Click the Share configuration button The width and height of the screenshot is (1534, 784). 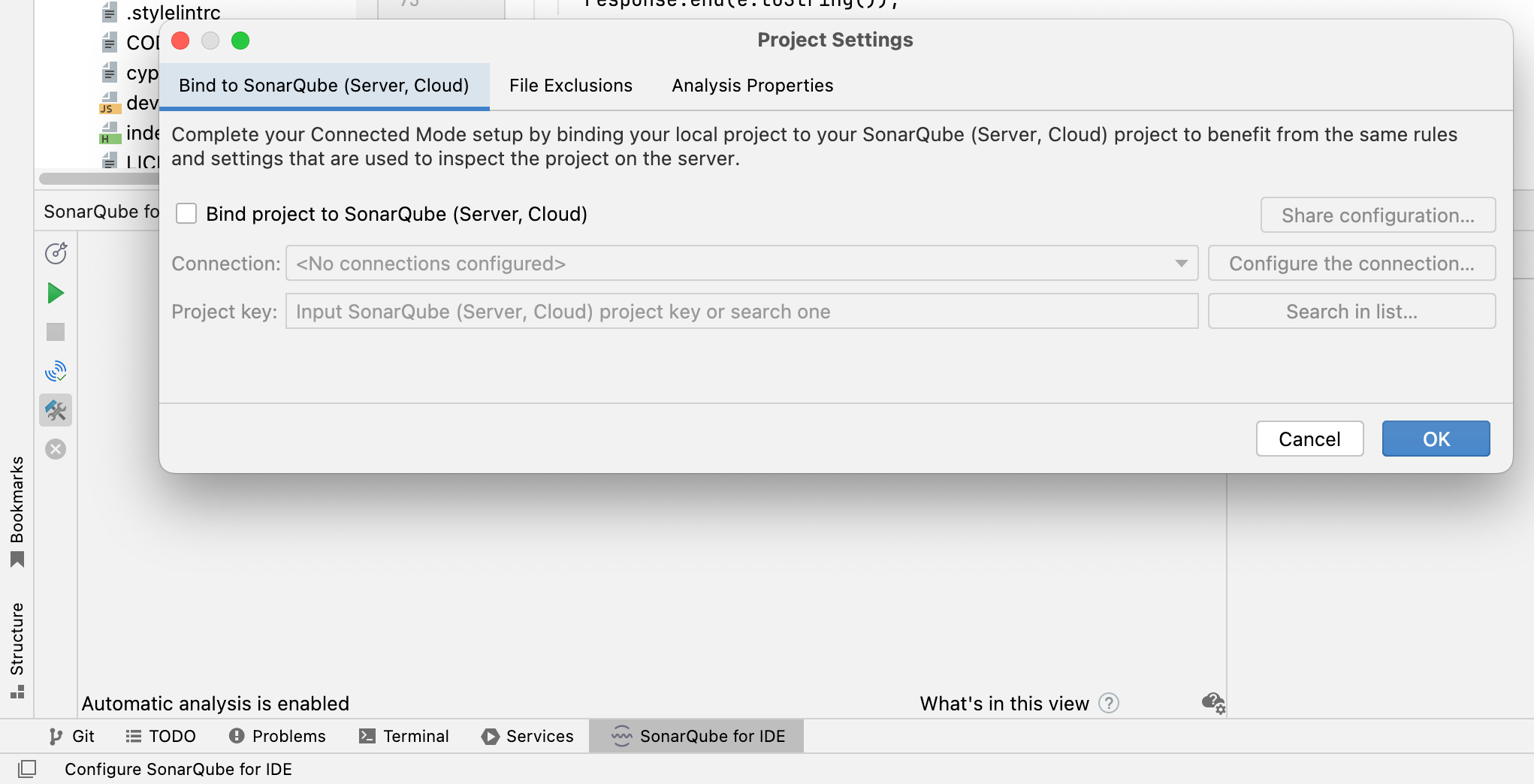[x=1378, y=215]
